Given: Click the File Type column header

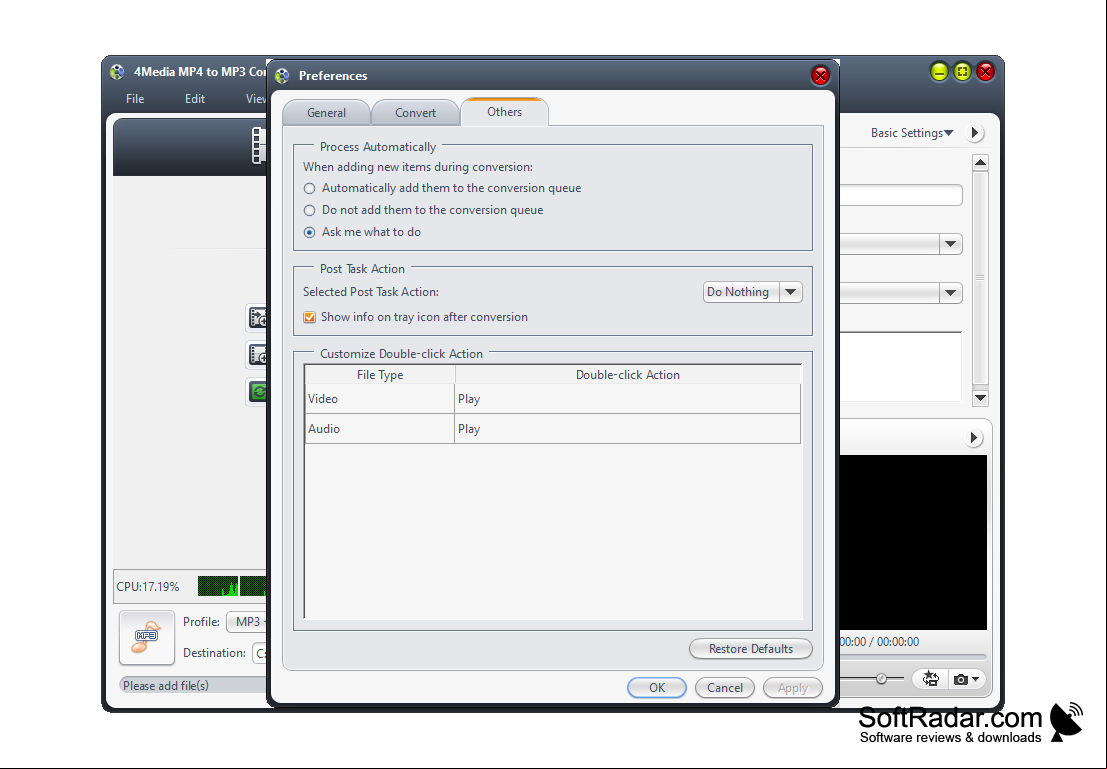Looking at the screenshot, I should point(380,375).
